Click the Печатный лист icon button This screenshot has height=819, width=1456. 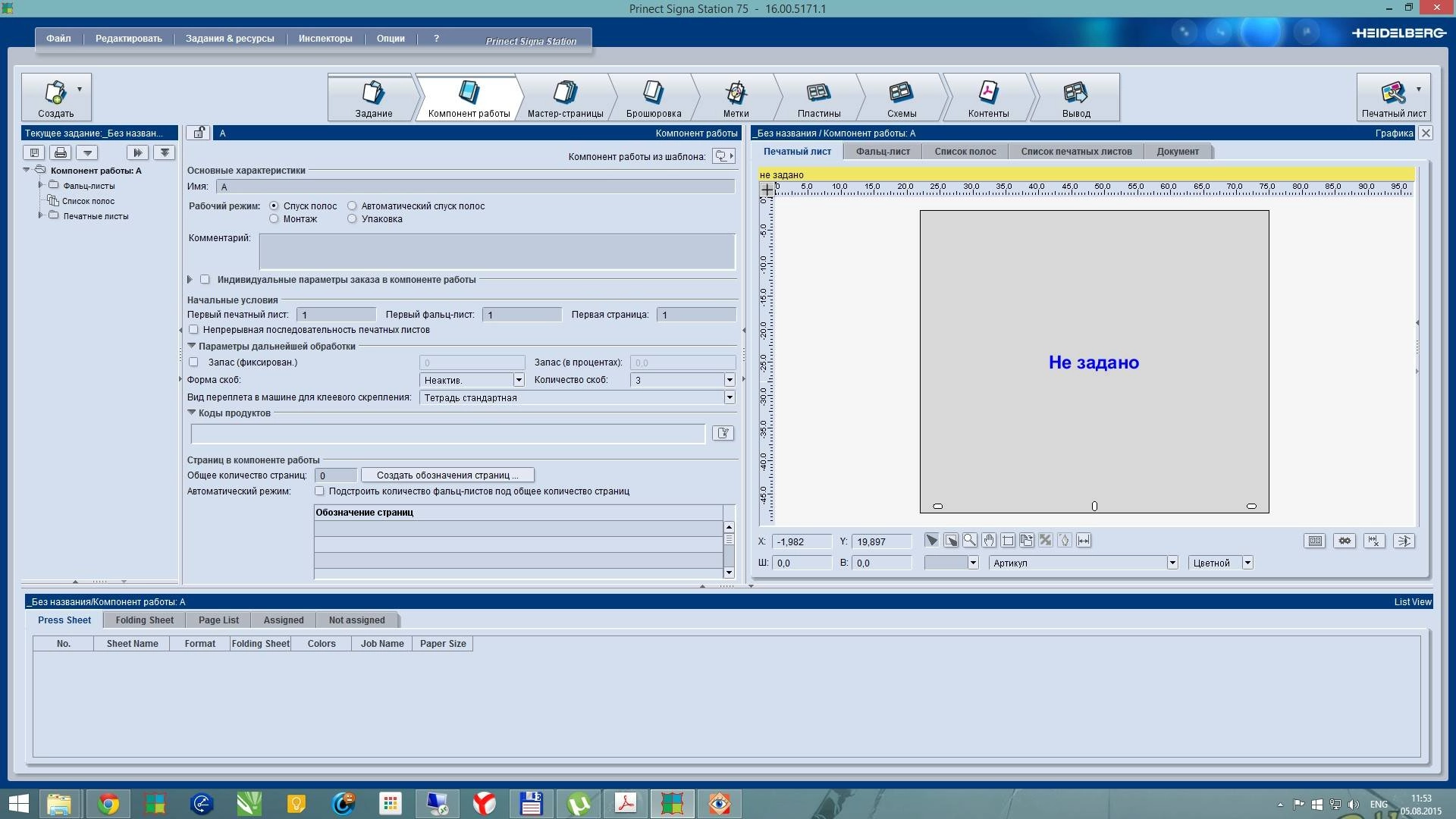1393,96
